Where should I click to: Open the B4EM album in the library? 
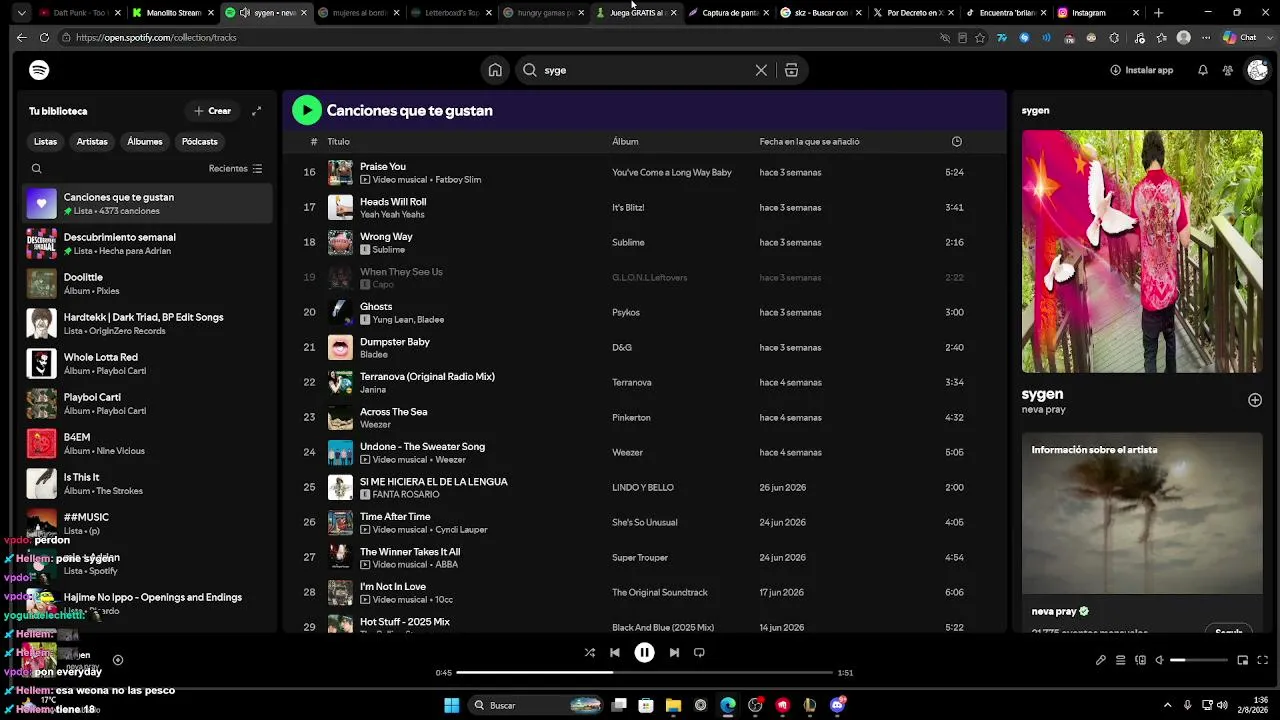(x=147, y=444)
